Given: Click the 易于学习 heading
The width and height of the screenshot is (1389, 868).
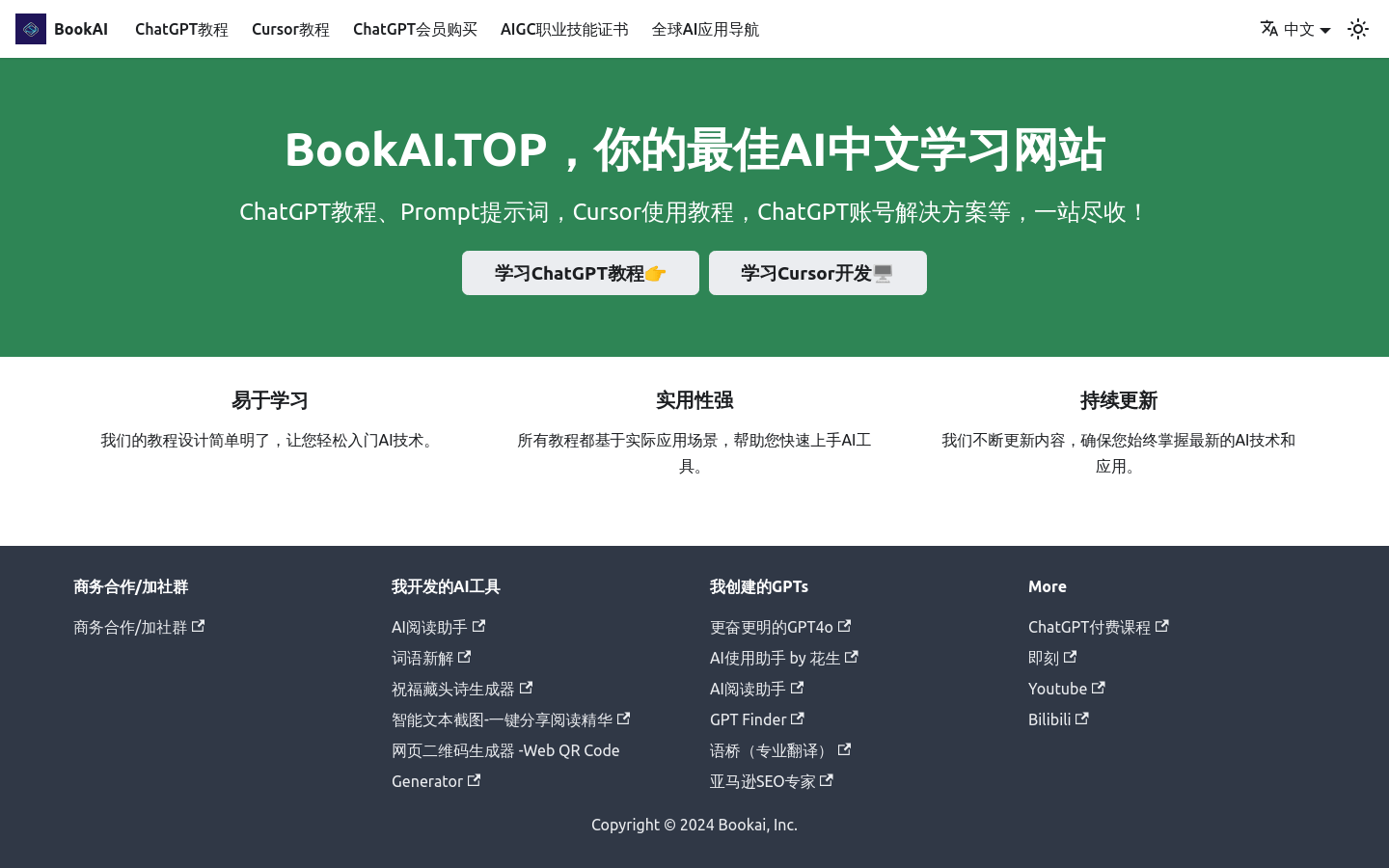Looking at the screenshot, I should click(x=270, y=400).
